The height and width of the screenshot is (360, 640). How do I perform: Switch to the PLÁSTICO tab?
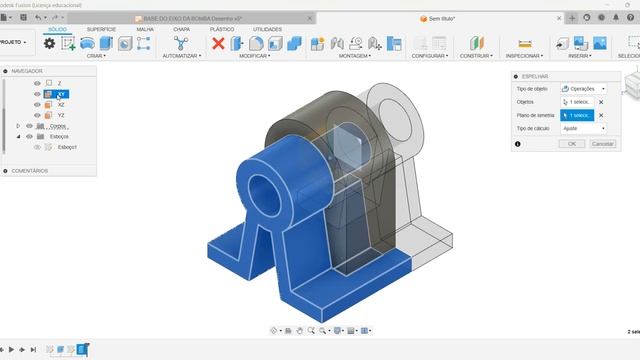coord(222,29)
